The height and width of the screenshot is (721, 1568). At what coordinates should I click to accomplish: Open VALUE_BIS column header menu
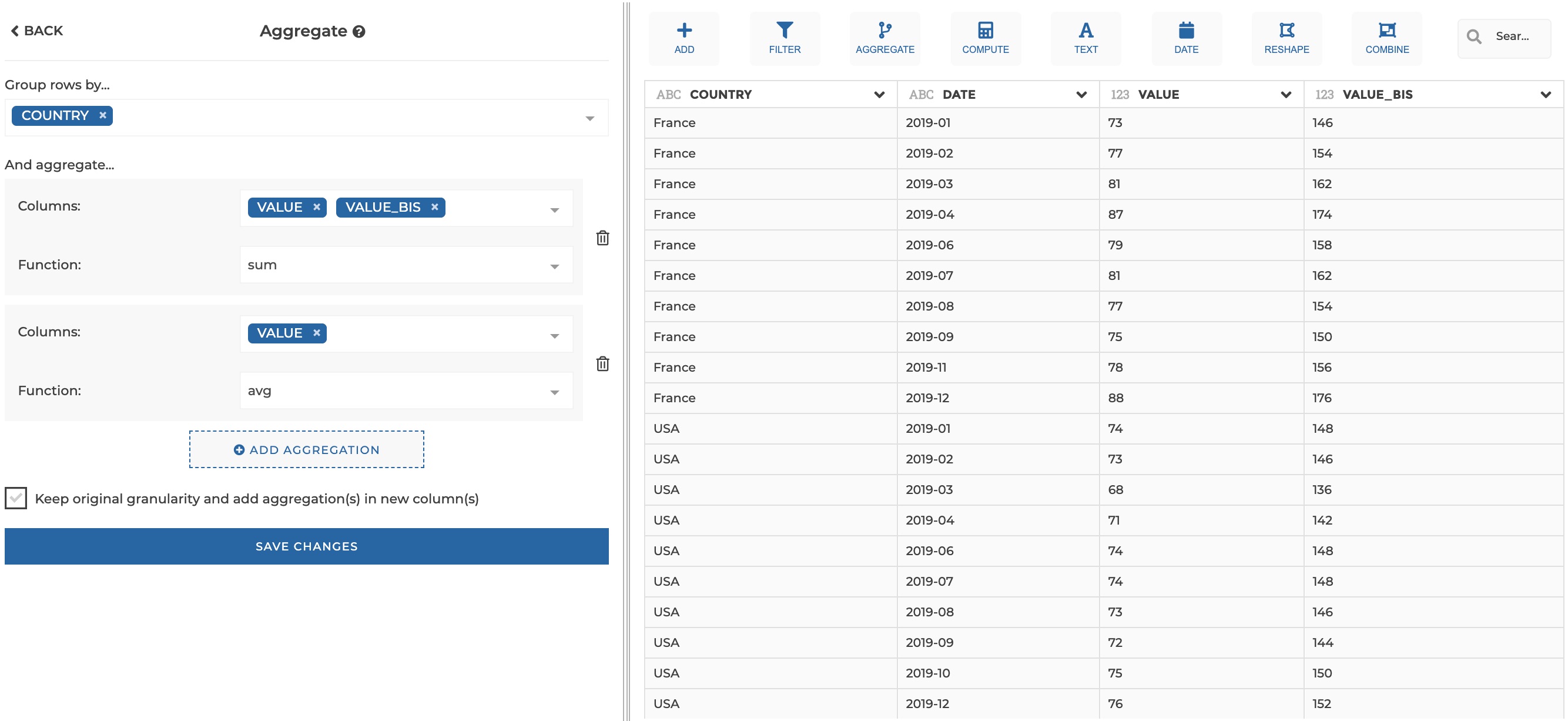(1545, 94)
